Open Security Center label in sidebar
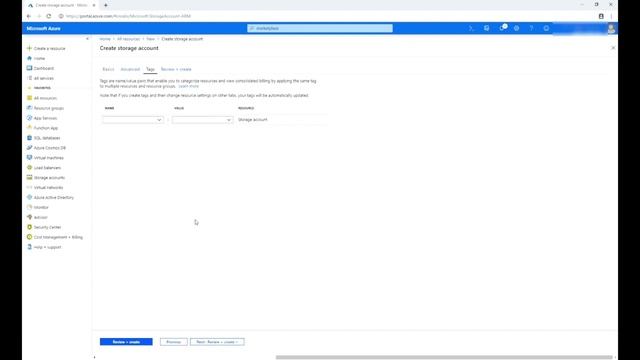The width and height of the screenshot is (640, 360). pyautogui.click(x=47, y=227)
